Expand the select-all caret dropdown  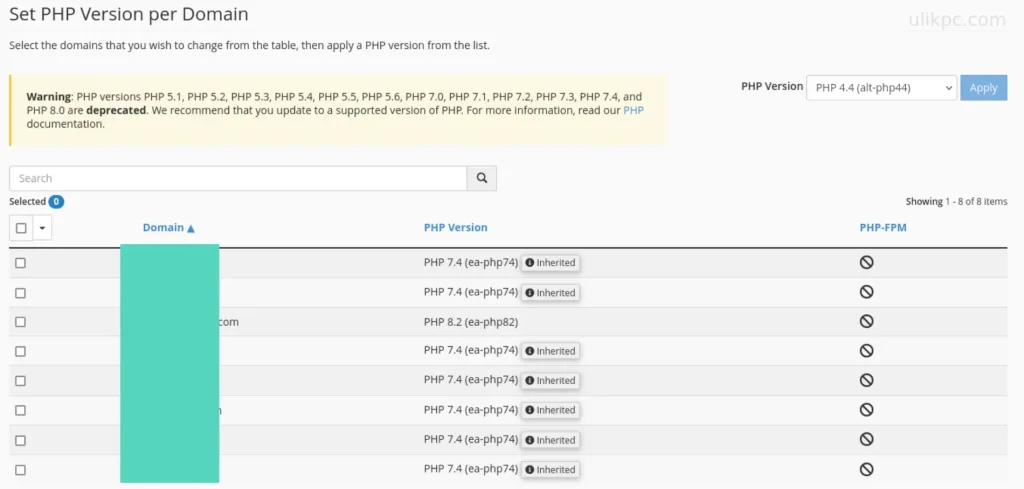tap(42, 228)
